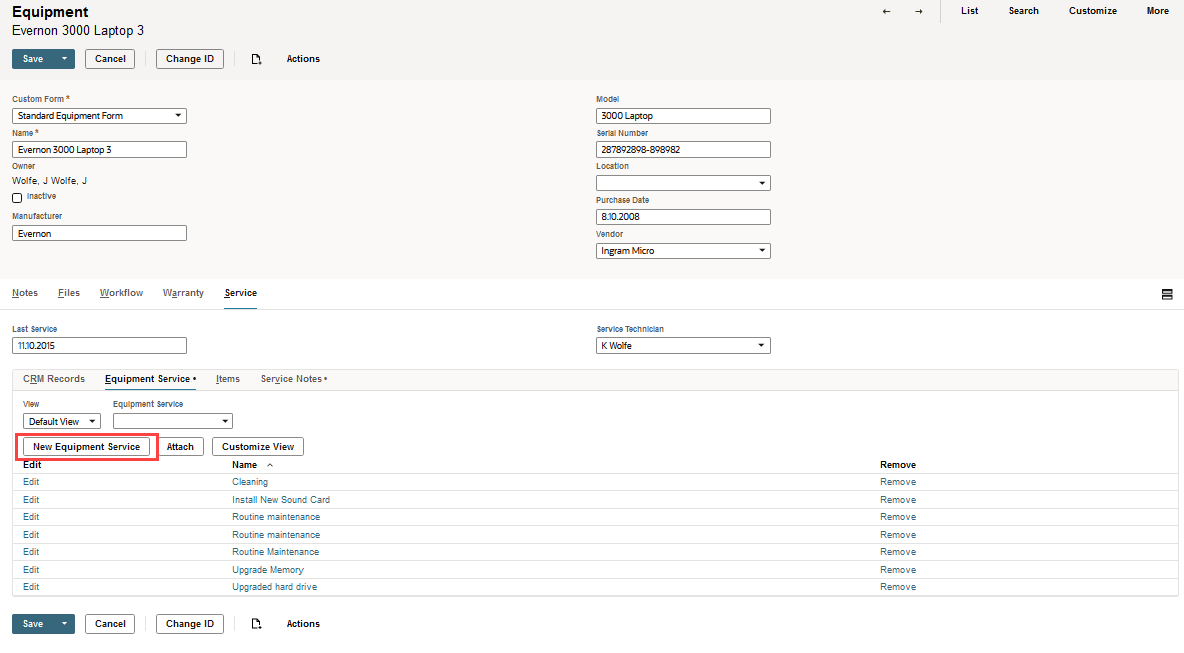The image size is (1184, 653).
Task: Select the Equipment Service subtab
Action: [x=150, y=379]
